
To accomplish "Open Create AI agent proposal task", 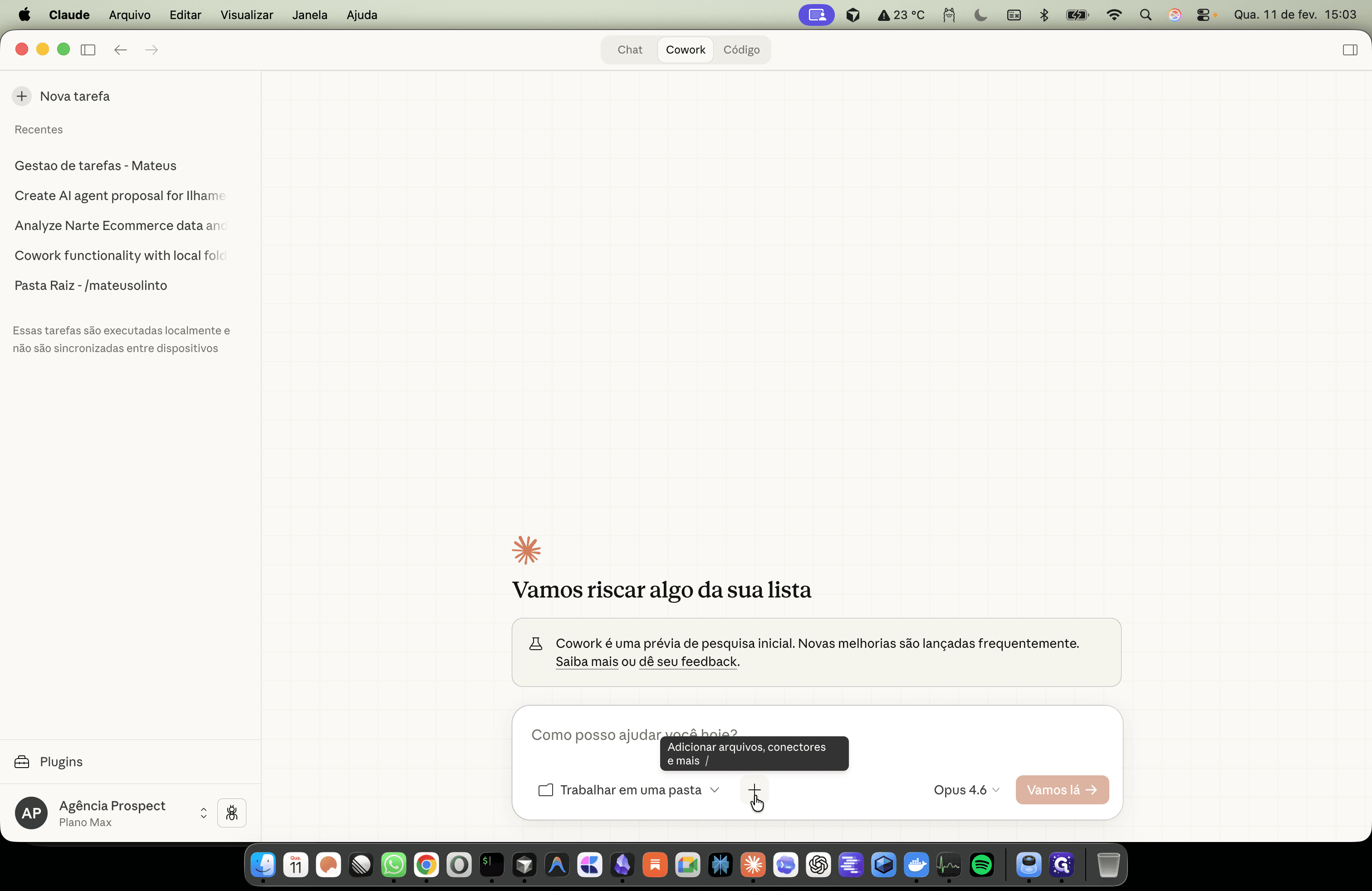I will [x=121, y=196].
